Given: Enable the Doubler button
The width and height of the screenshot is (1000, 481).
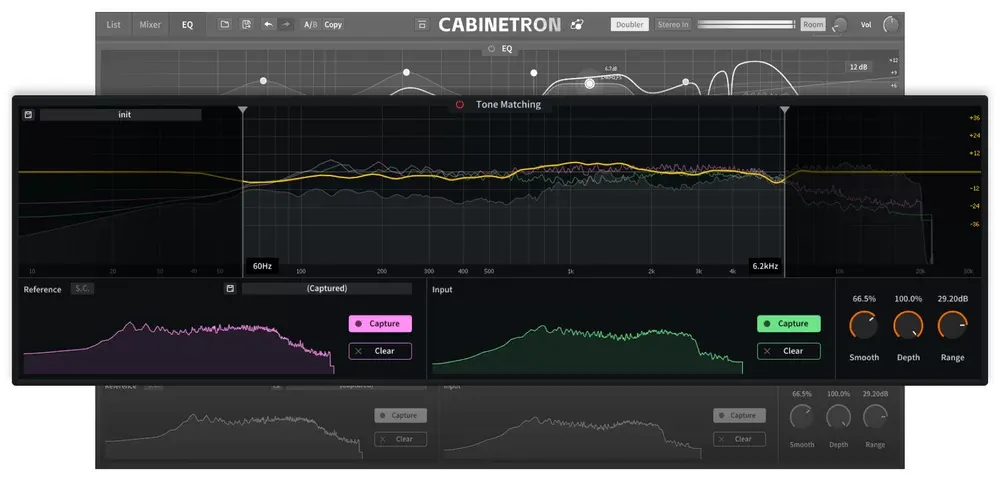Looking at the screenshot, I should point(629,24).
